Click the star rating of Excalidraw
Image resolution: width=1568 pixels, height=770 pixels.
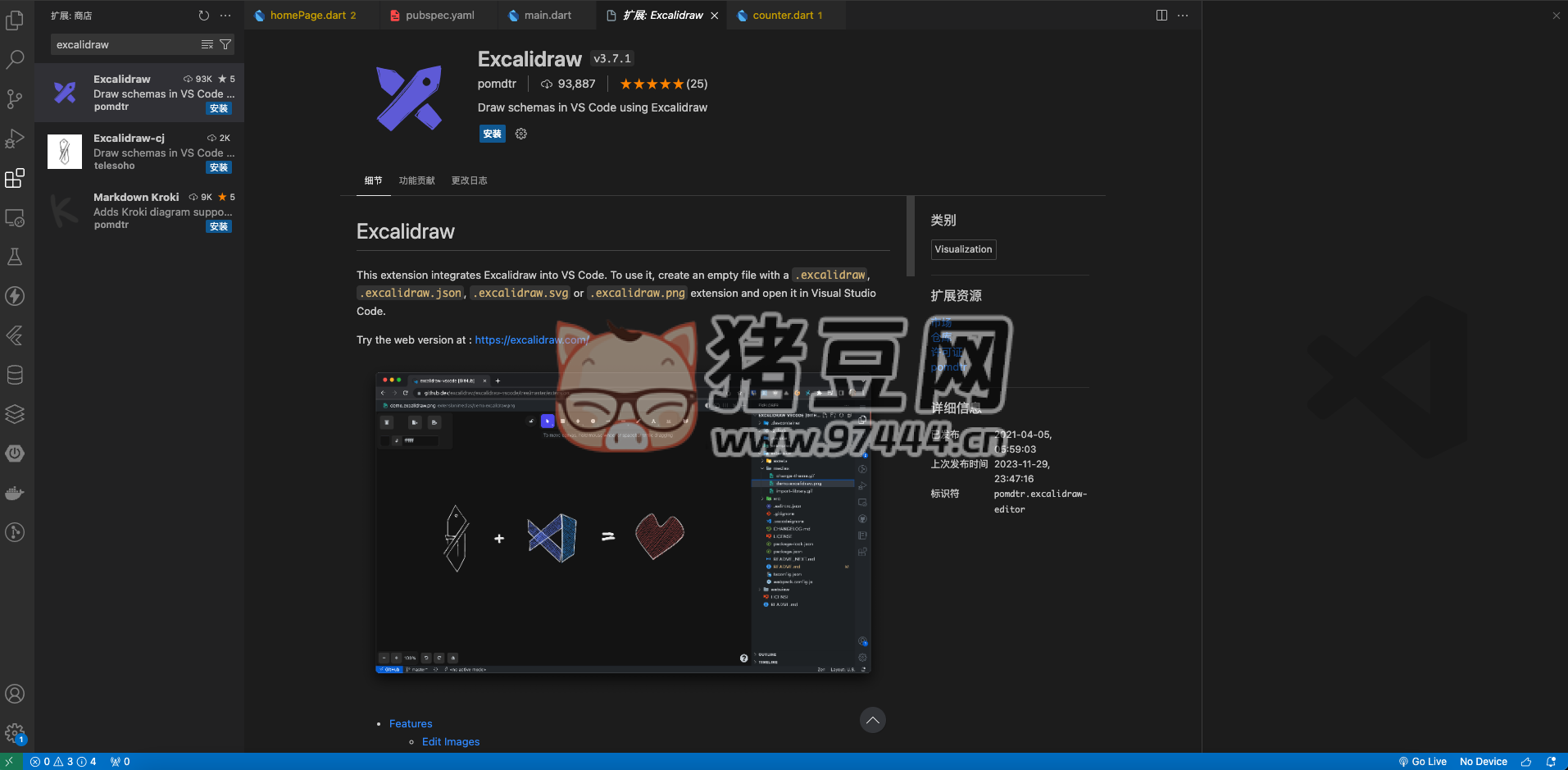click(663, 84)
